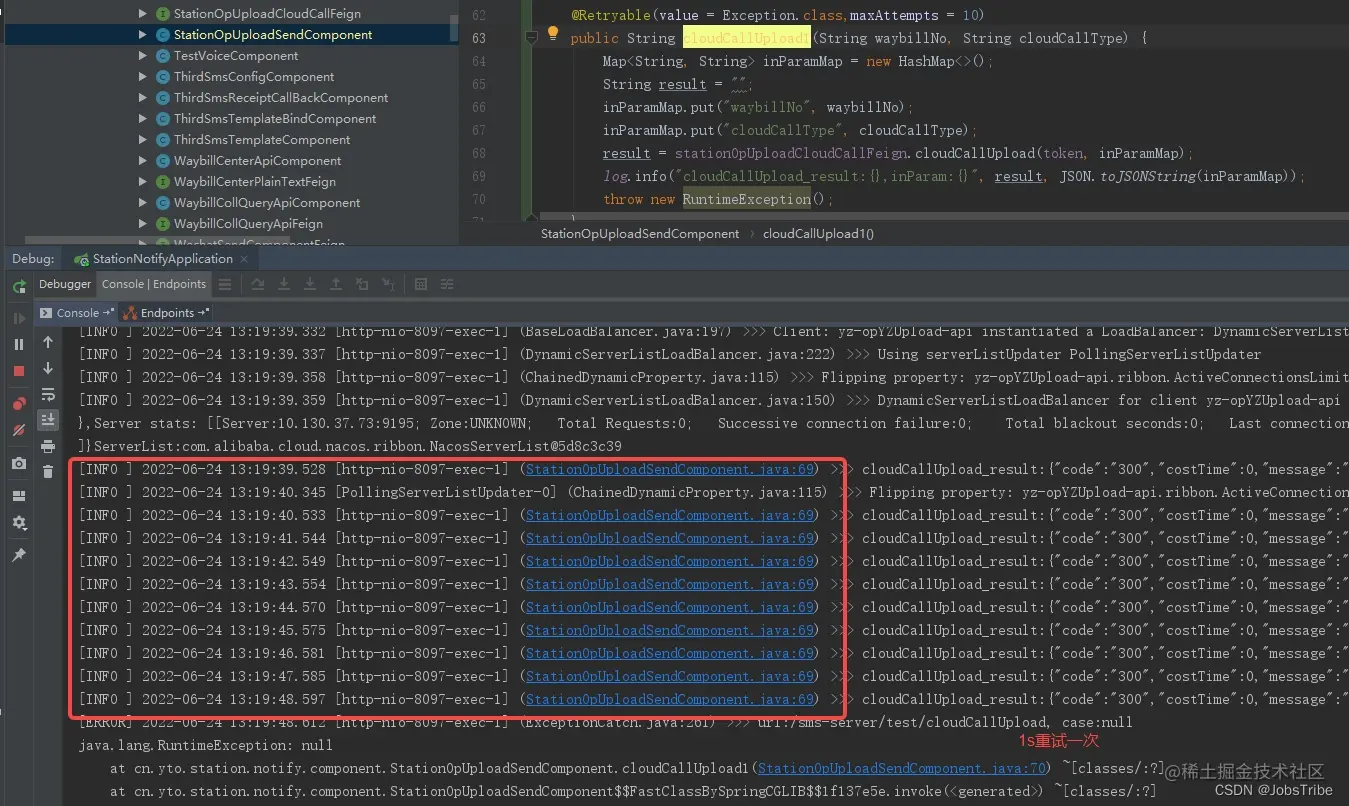1349x806 pixels.
Task: Expand ThirdSmsReceiptCallBackComponent tree node
Action: (x=143, y=98)
